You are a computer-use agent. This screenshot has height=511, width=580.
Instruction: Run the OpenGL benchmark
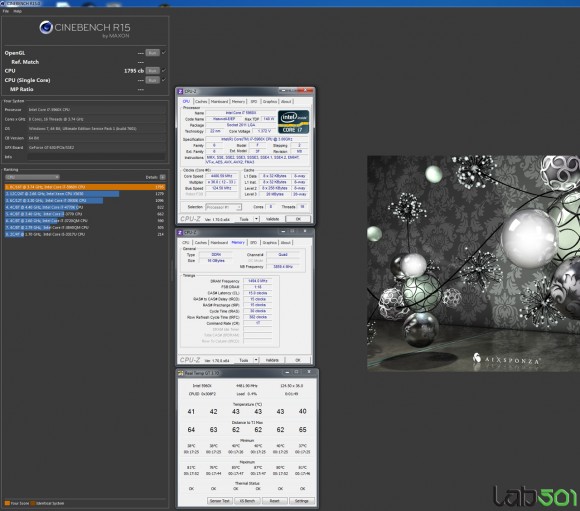(152, 53)
